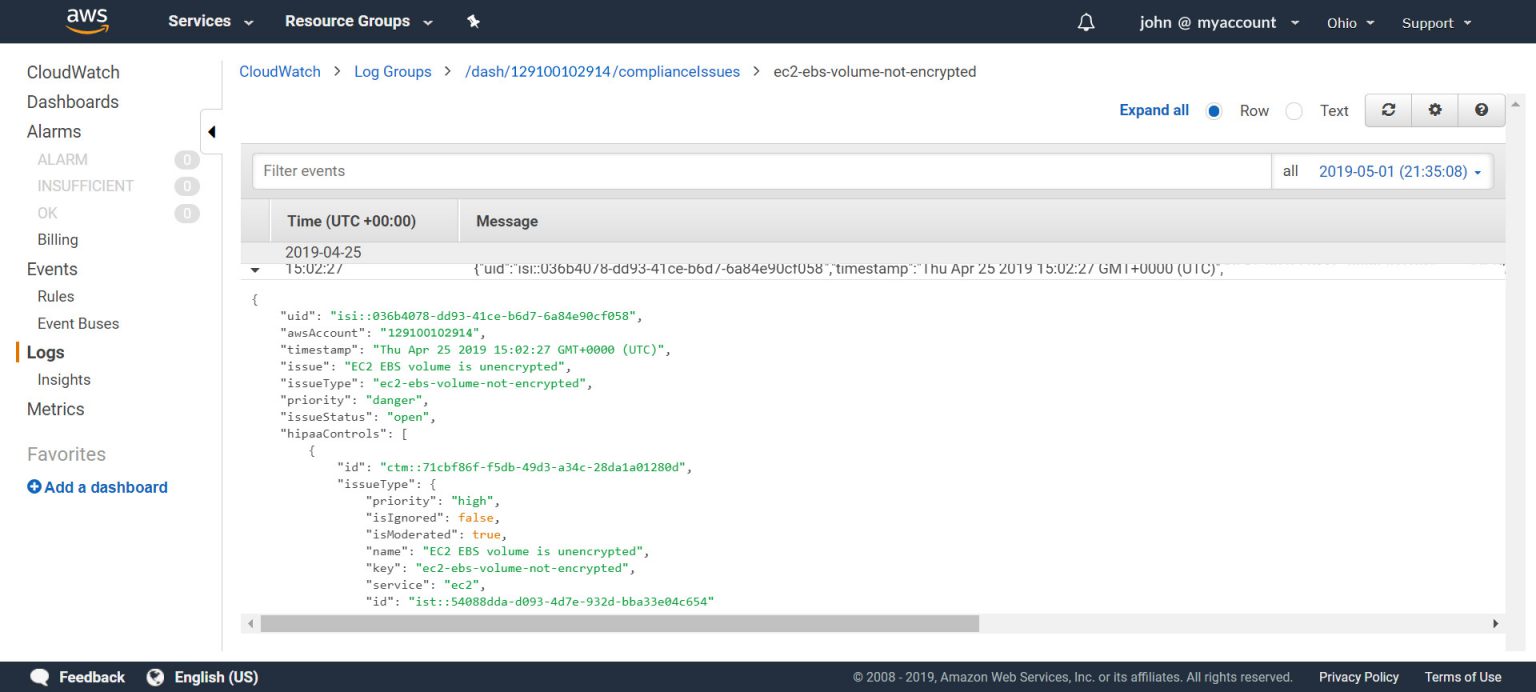
Task: Open the log view settings gear
Action: [x=1435, y=110]
